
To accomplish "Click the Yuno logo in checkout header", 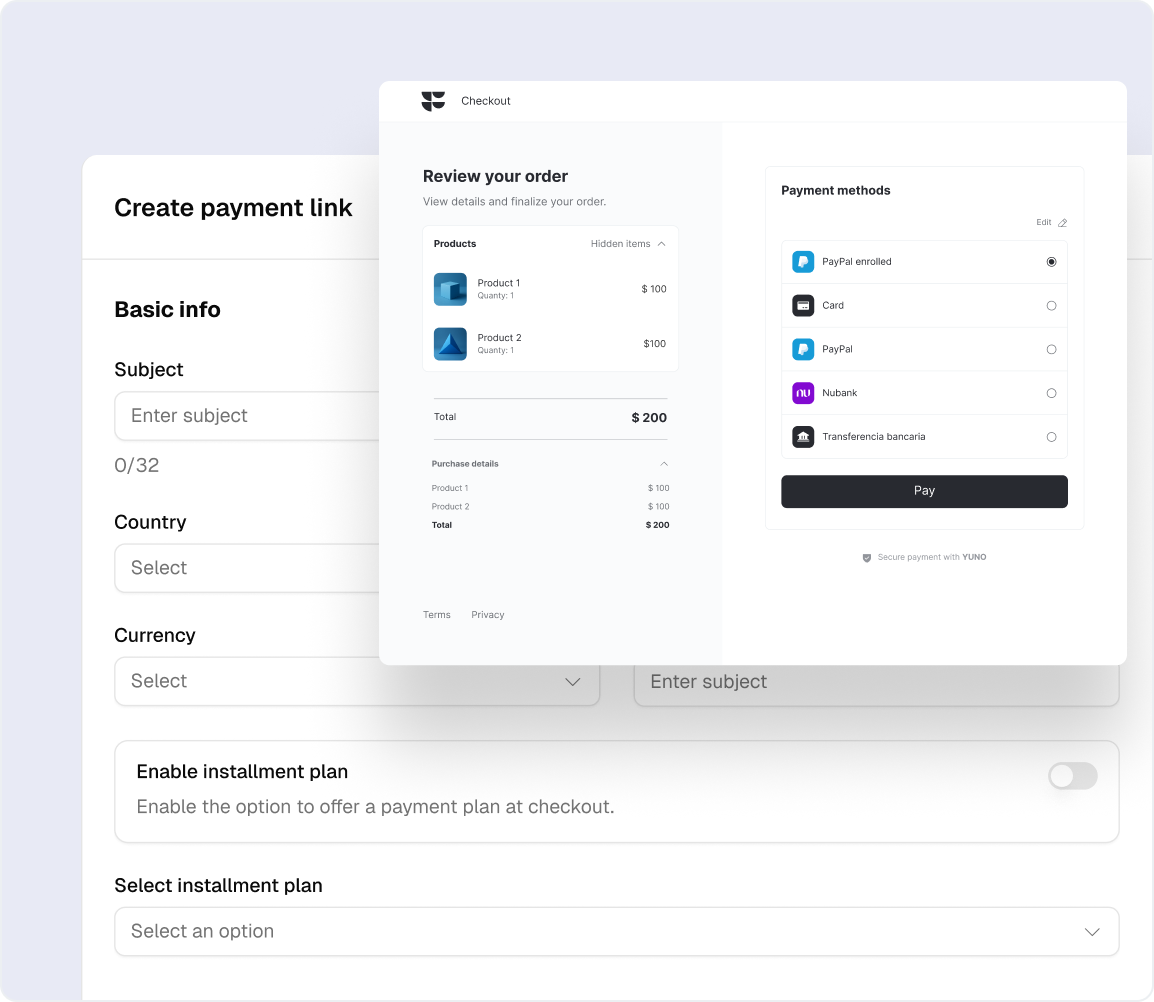I will [x=433, y=101].
